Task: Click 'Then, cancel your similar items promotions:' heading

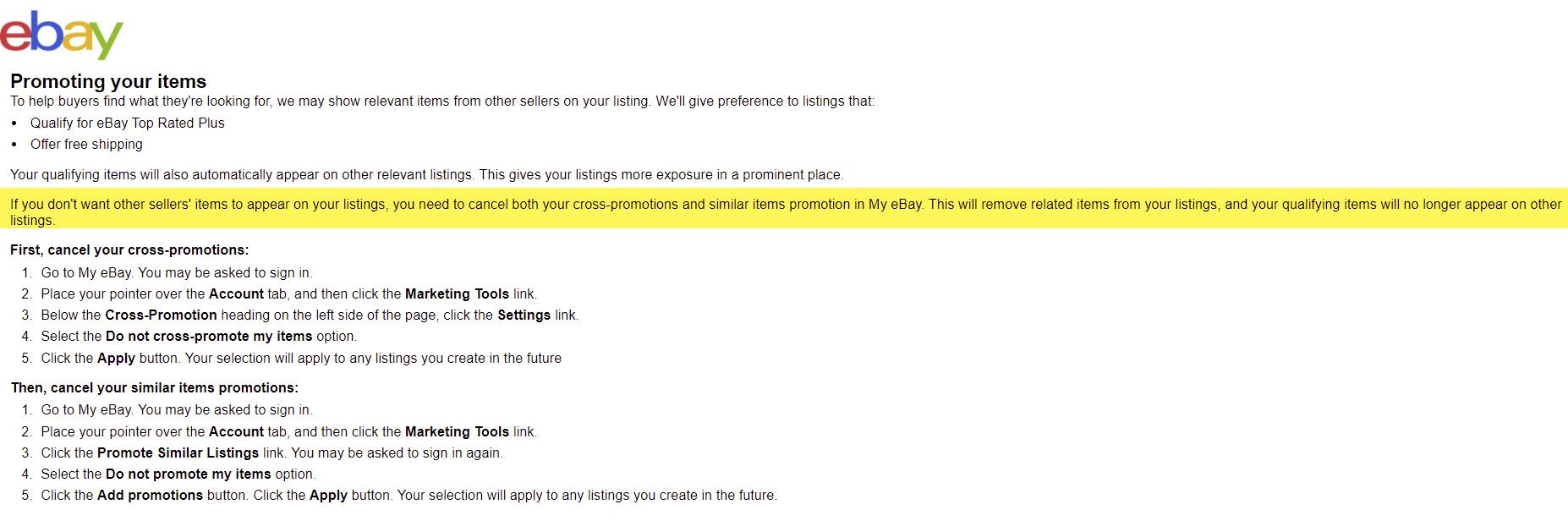Action: click(155, 387)
